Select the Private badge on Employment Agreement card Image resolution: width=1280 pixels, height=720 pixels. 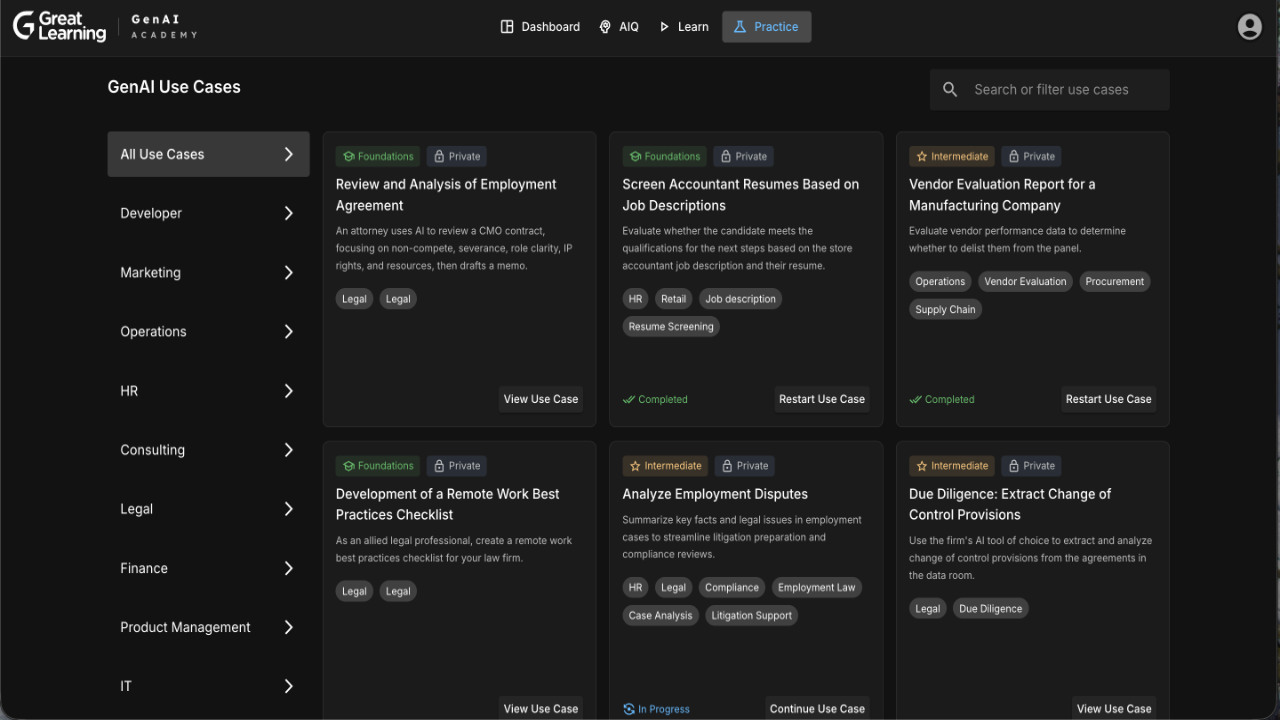click(456, 156)
